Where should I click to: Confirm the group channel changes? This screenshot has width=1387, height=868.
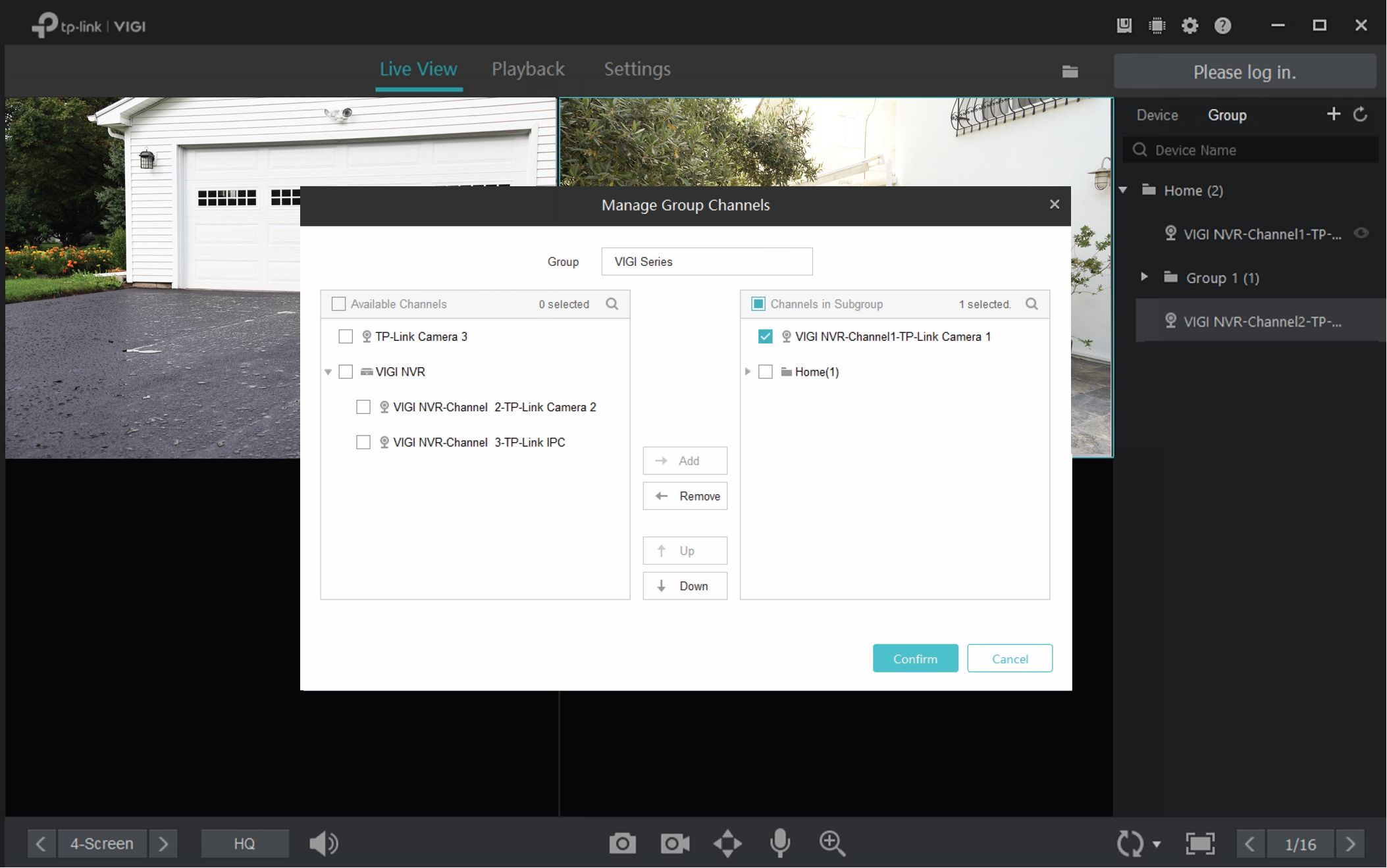point(915,658)
